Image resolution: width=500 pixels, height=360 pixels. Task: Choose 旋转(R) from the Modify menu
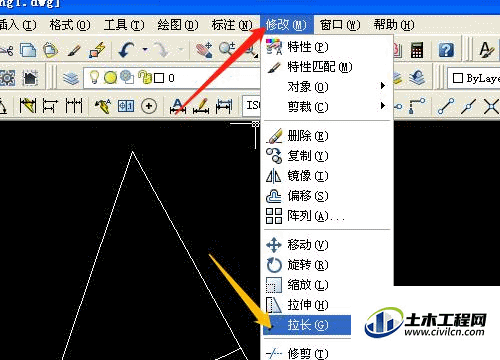pos(326,265)
